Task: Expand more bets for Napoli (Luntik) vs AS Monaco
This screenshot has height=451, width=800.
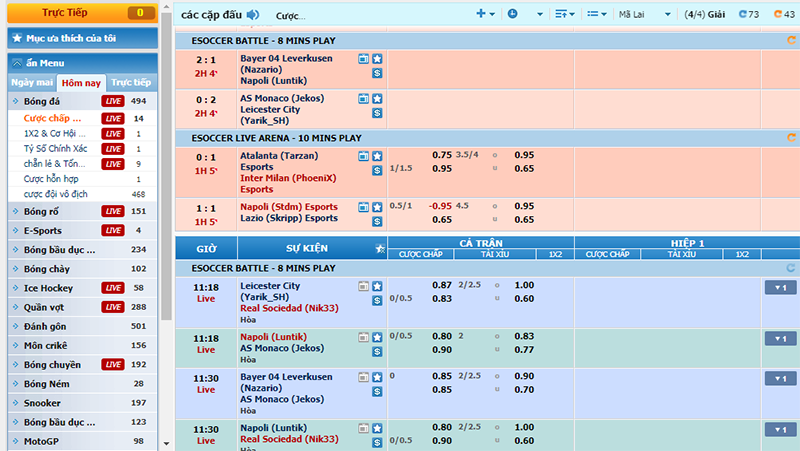Action: (780, 339)
